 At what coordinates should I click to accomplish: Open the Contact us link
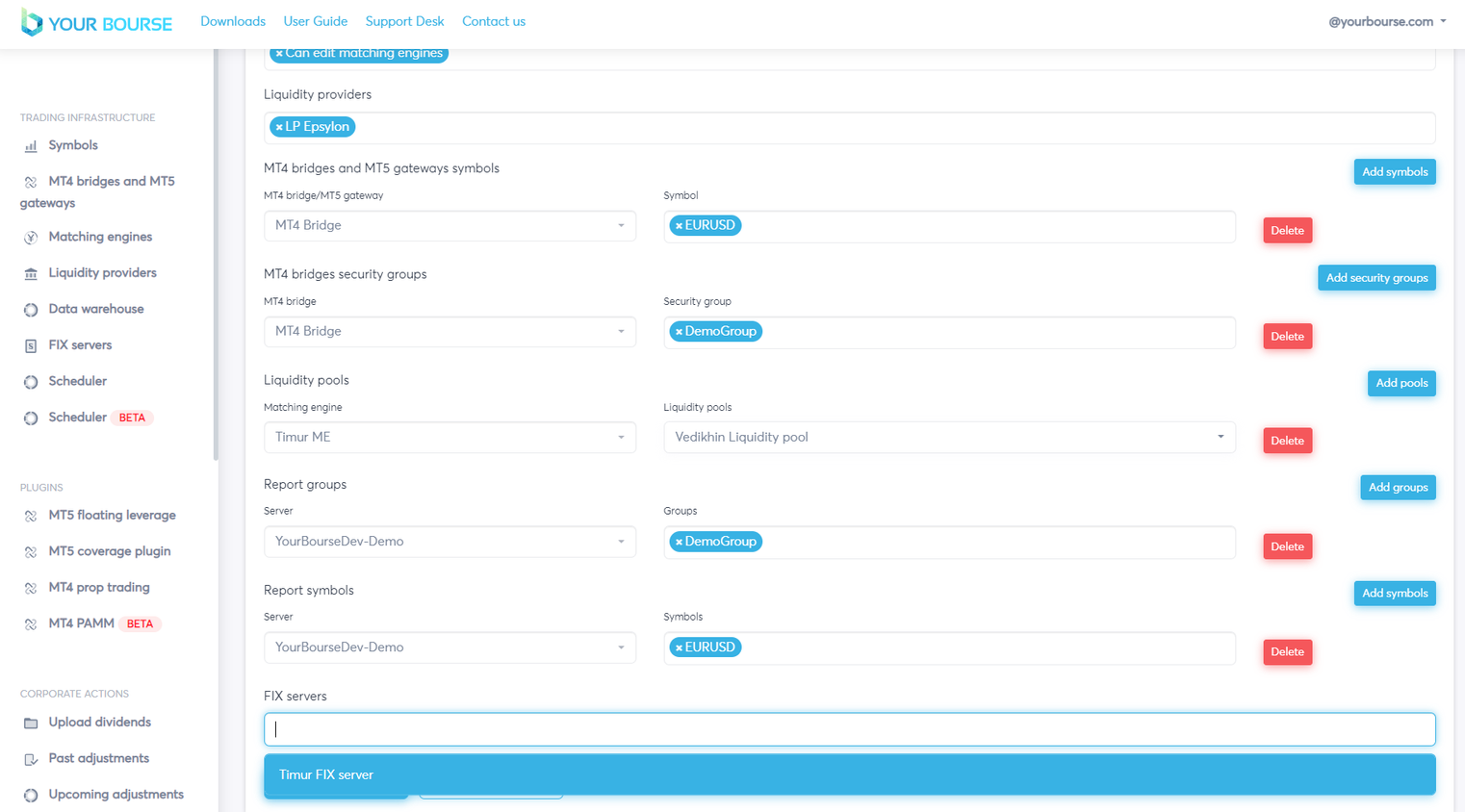pos(494,21)
